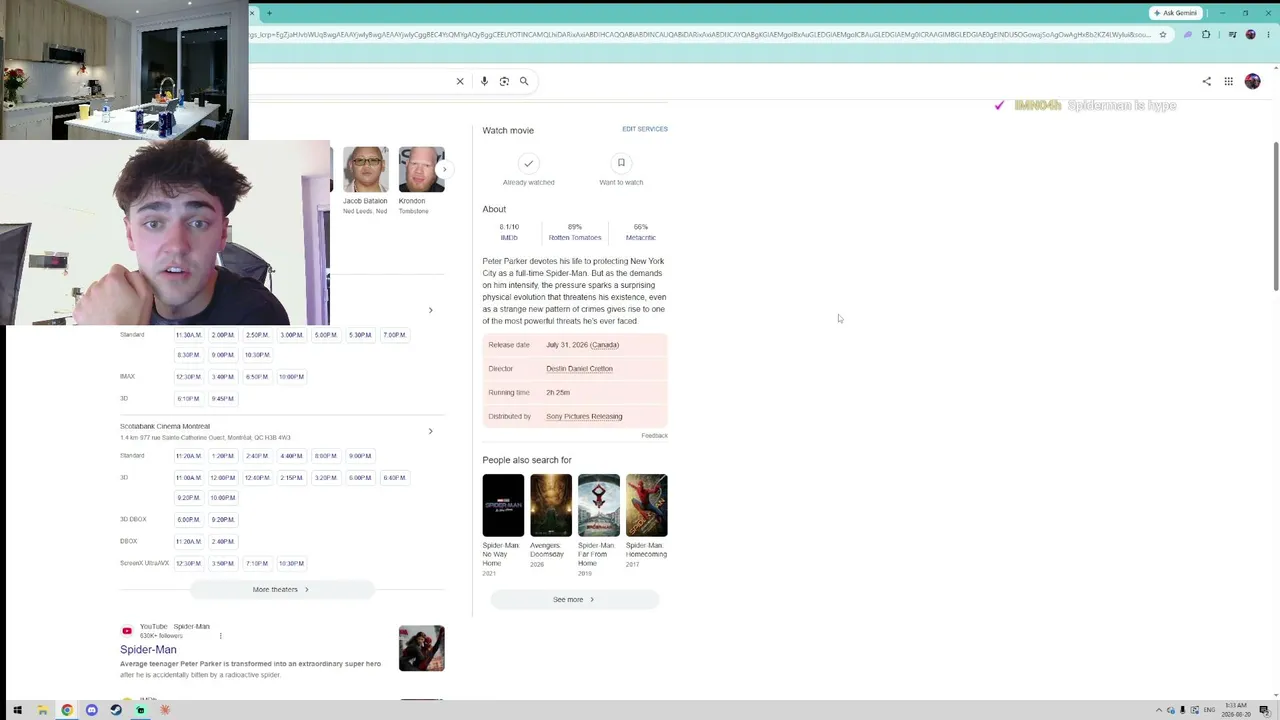This screenshot has height=720, width=1280.
Task: Open Spider-Man: No Way Home poster
Action: click(x=503, y=506)
